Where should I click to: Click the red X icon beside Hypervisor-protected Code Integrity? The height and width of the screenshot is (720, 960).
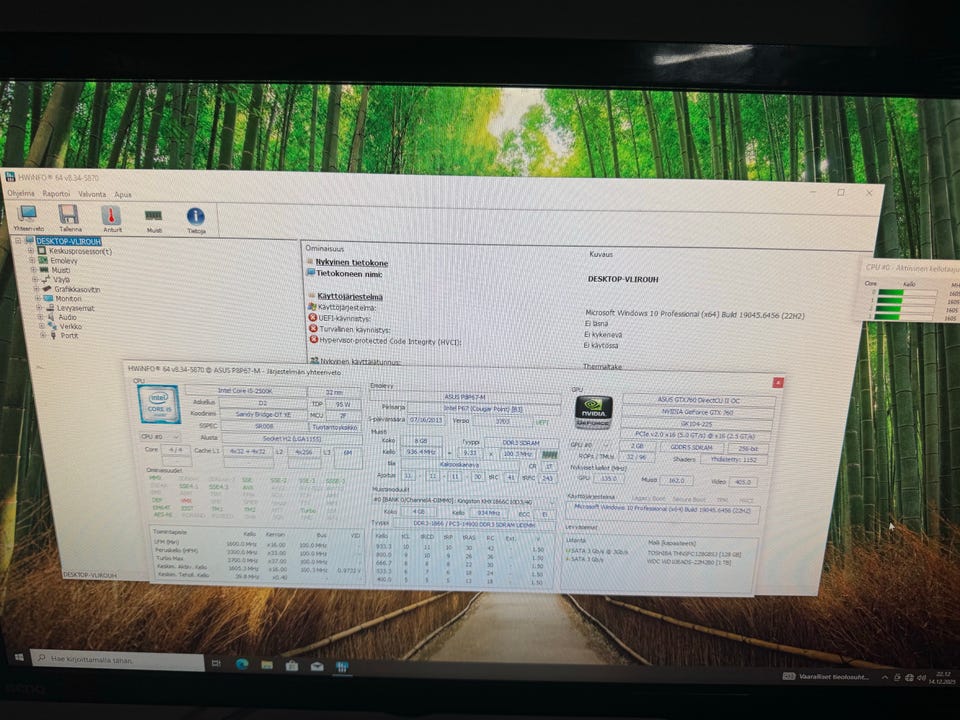(313, 340)
